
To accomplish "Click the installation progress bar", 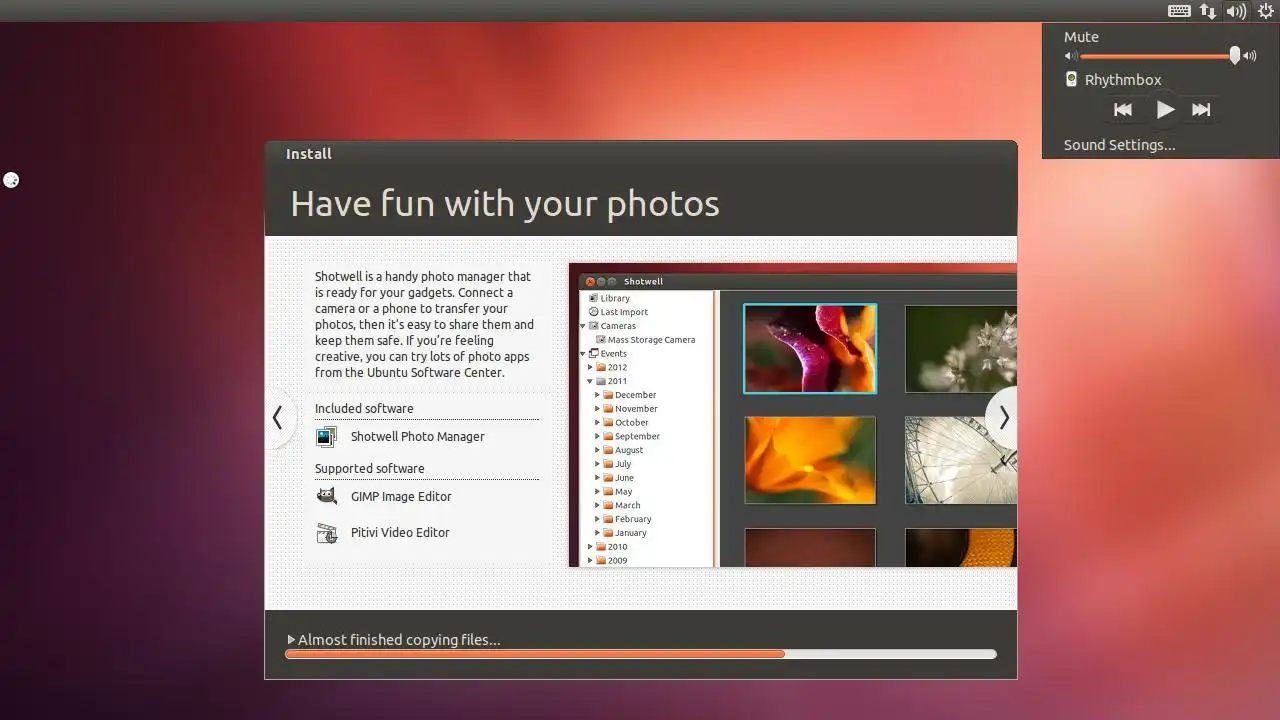I will (x=641, y=654).
